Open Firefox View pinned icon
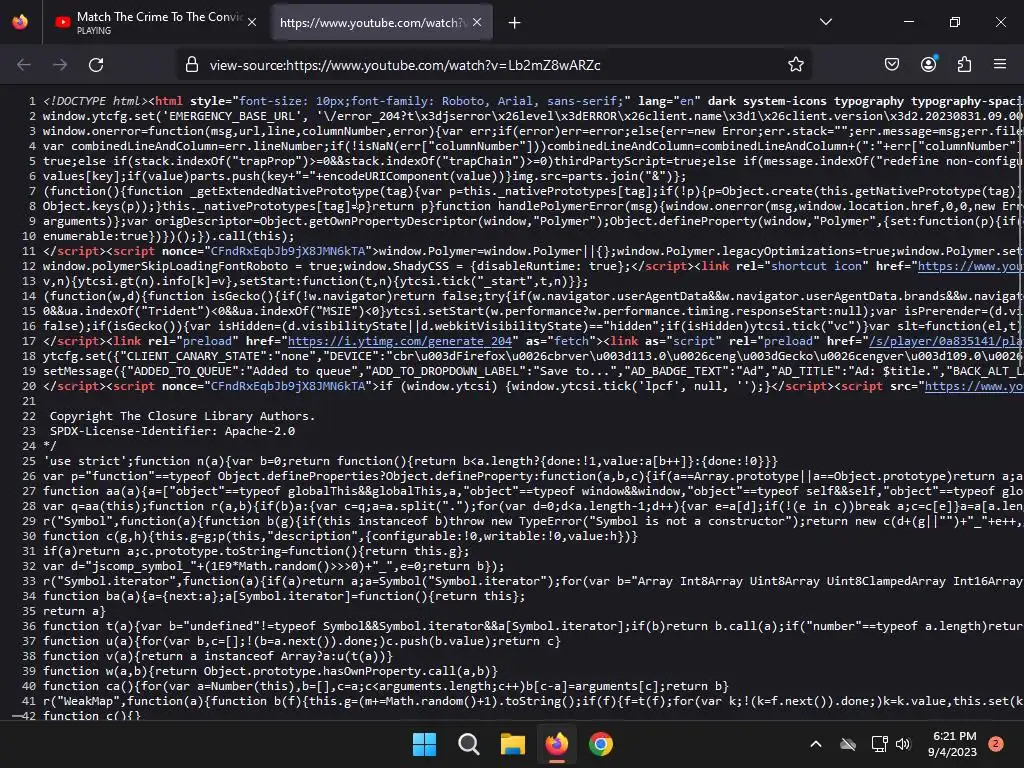1024x768 pixels. pos(20,22)
